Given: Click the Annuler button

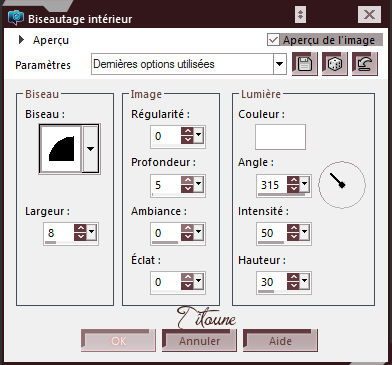Looking at the screenshot, I should pyautogui.click(x=199, y=340).
